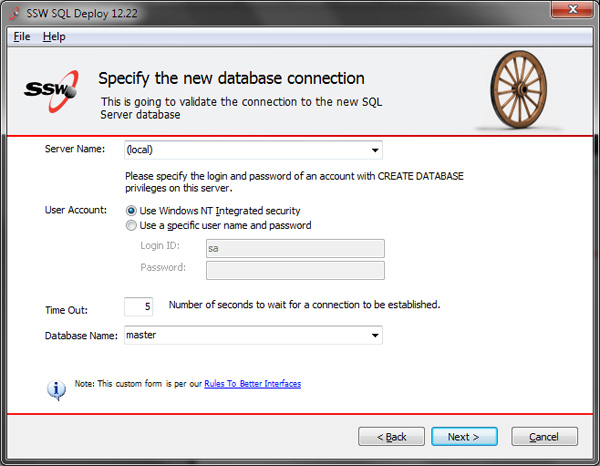Click the master database name text
600x466 pixels.
coord(141,335)
